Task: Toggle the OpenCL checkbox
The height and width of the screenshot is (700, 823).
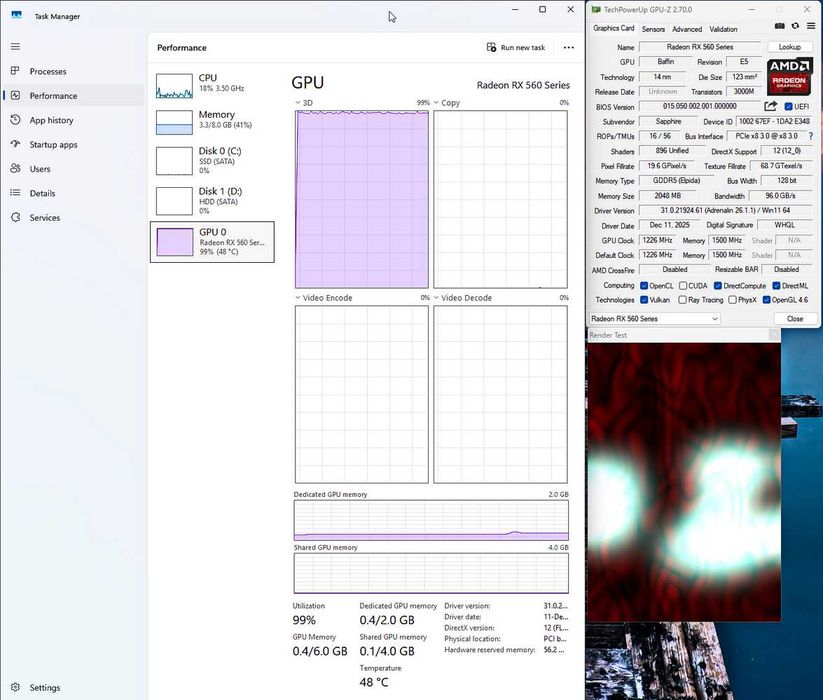Action: coord(644,286)
